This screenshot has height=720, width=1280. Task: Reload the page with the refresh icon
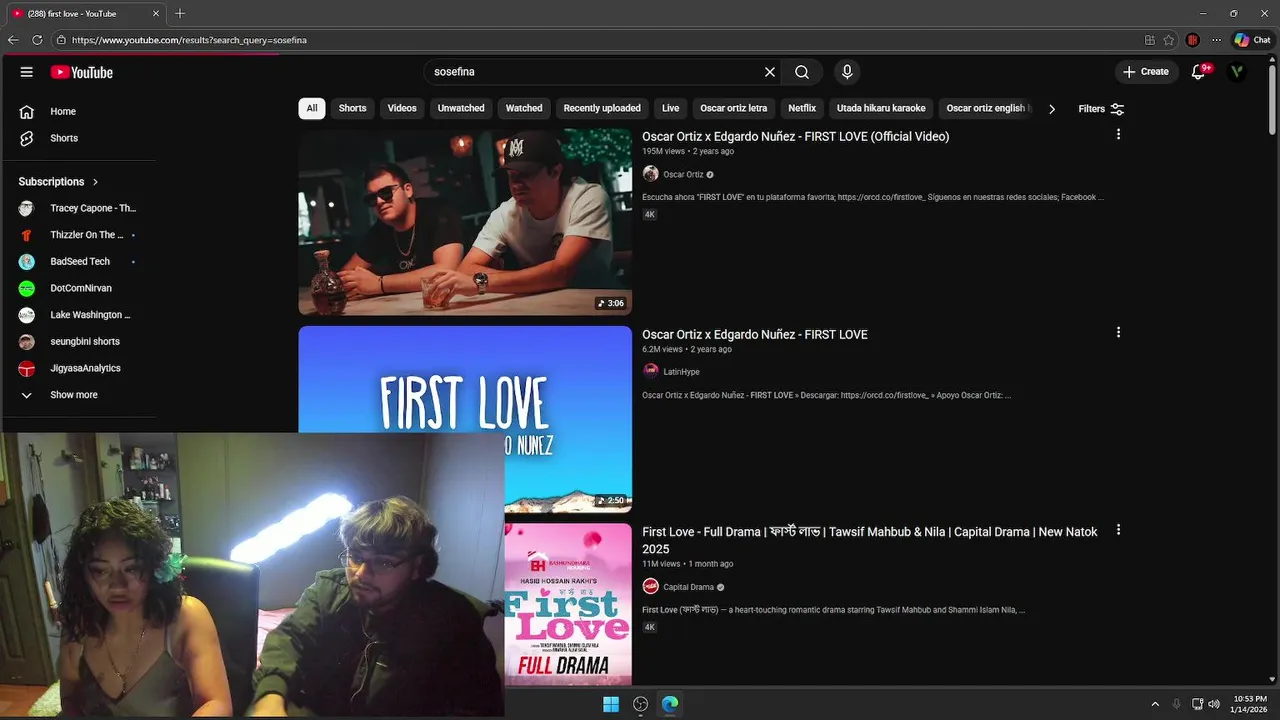[x=37, y=40]
